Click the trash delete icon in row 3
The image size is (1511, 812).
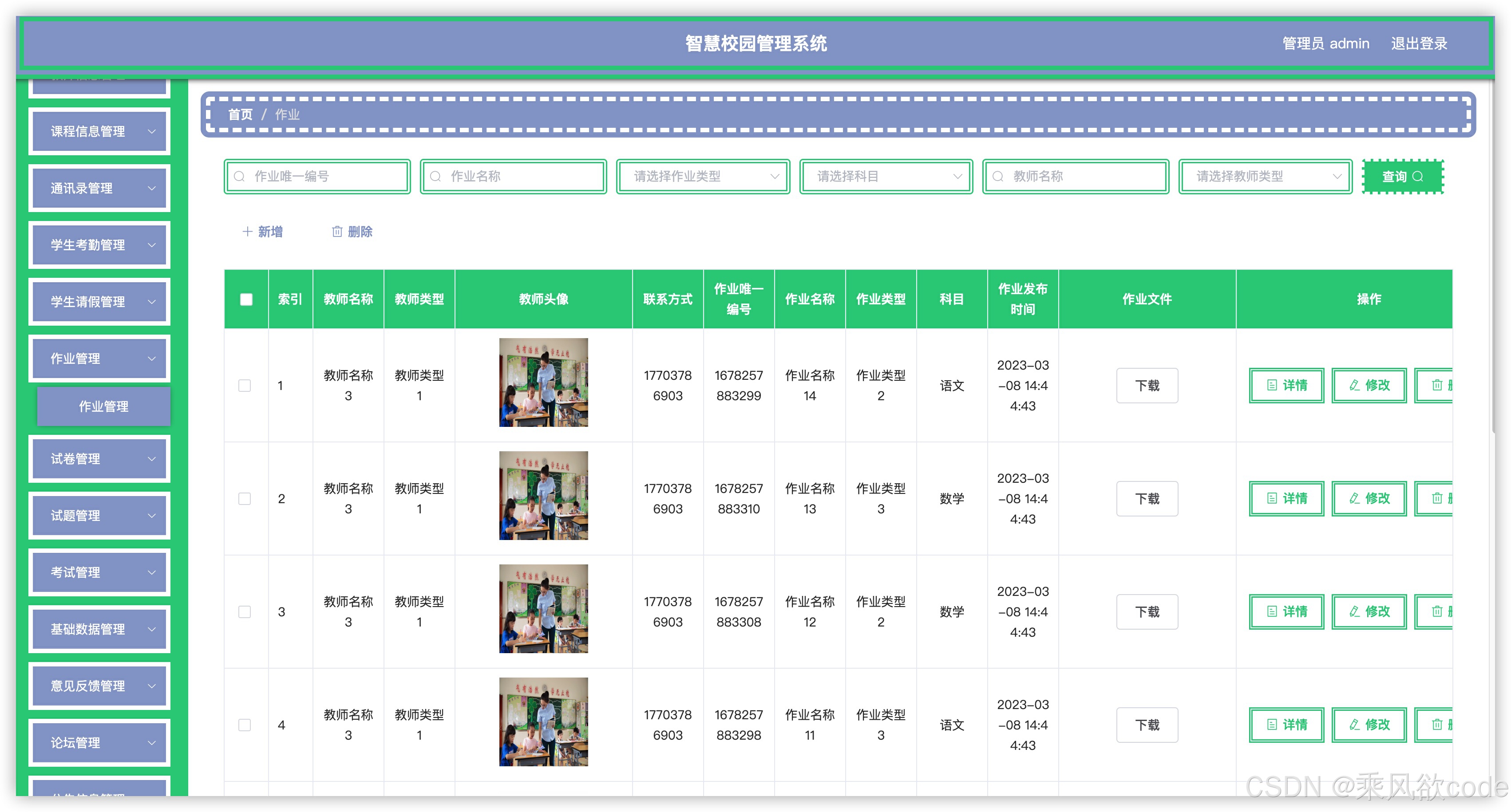click(x=1436, y=611)
